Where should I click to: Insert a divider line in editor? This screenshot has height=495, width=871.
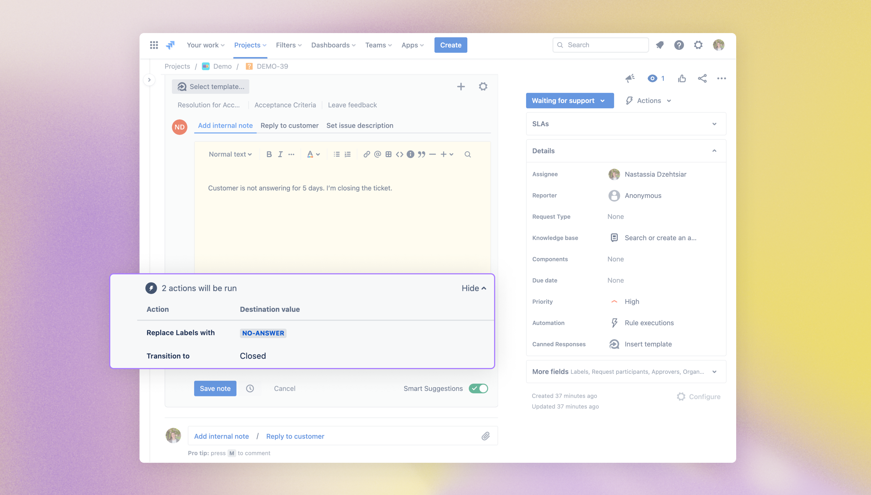tap(433, 154)
